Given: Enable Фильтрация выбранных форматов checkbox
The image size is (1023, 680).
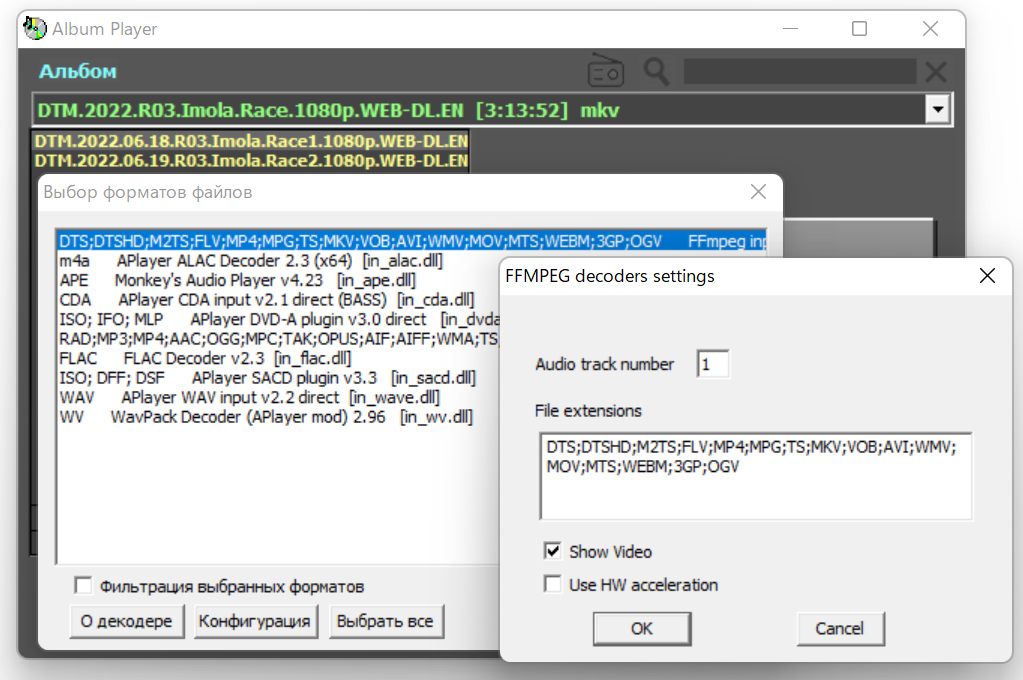Looking at the screenshot, I should point(84,585).
